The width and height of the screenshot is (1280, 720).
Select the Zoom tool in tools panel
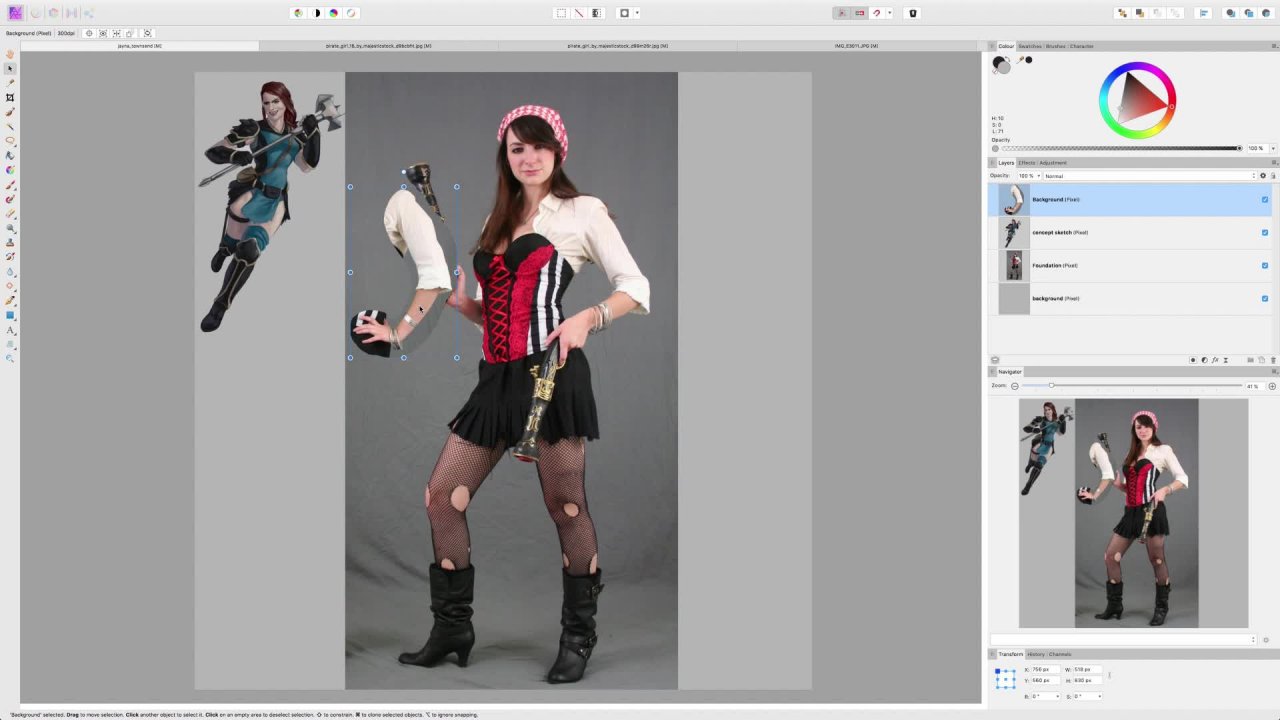point(10,358)
